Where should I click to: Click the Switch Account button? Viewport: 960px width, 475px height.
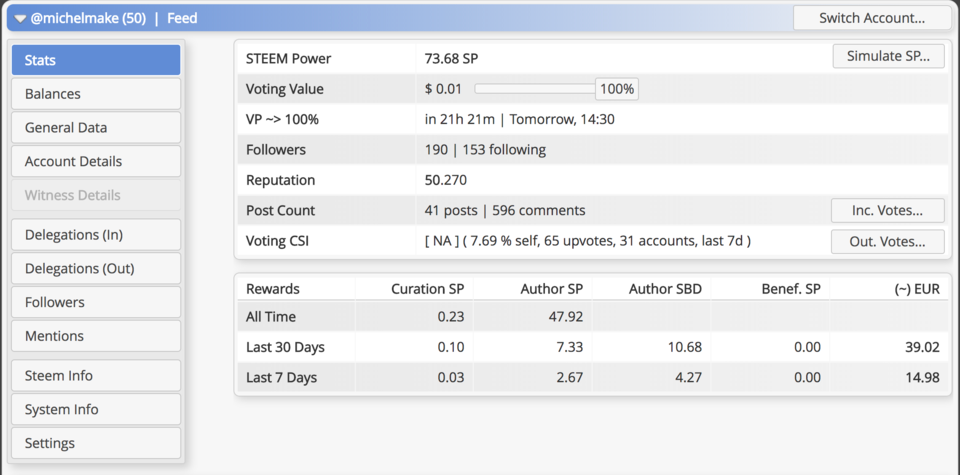[x=872, y=18]
